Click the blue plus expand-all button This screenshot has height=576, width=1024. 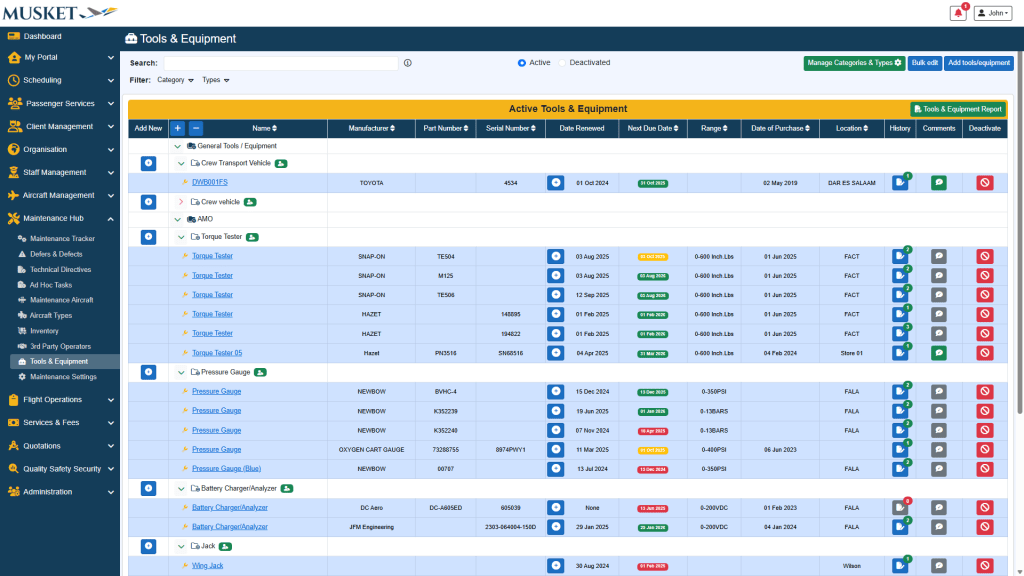pyautogui.click(x=177, y=128)
